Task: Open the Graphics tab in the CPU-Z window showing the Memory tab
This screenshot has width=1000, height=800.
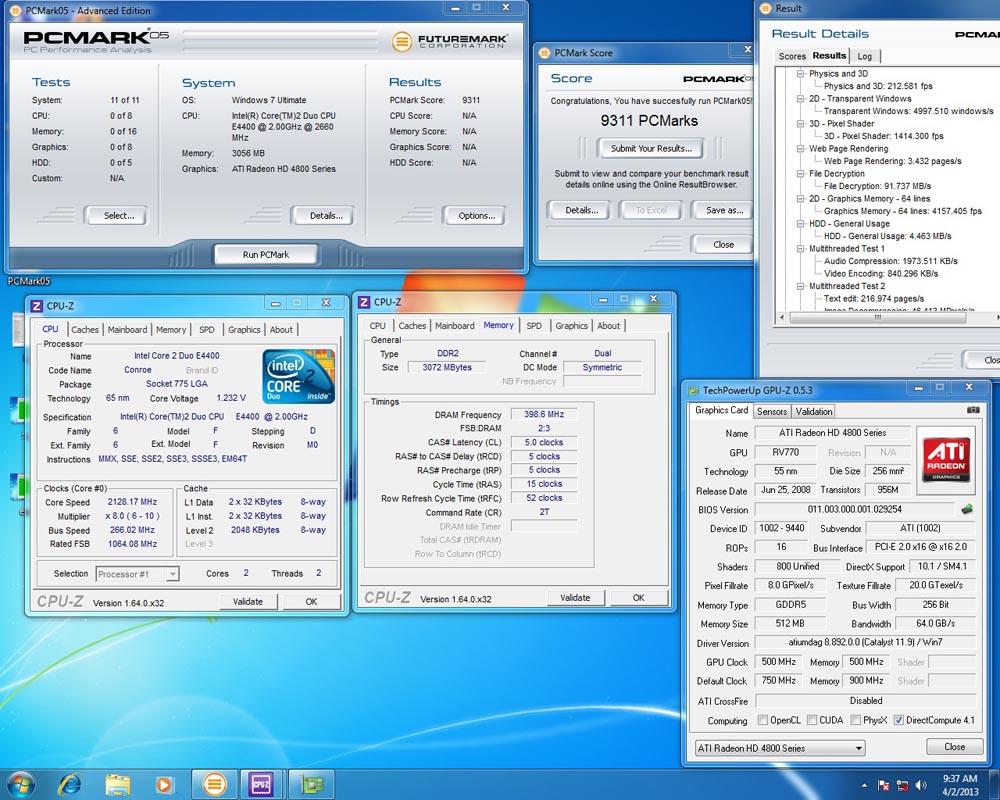Action: coord(571,326)
